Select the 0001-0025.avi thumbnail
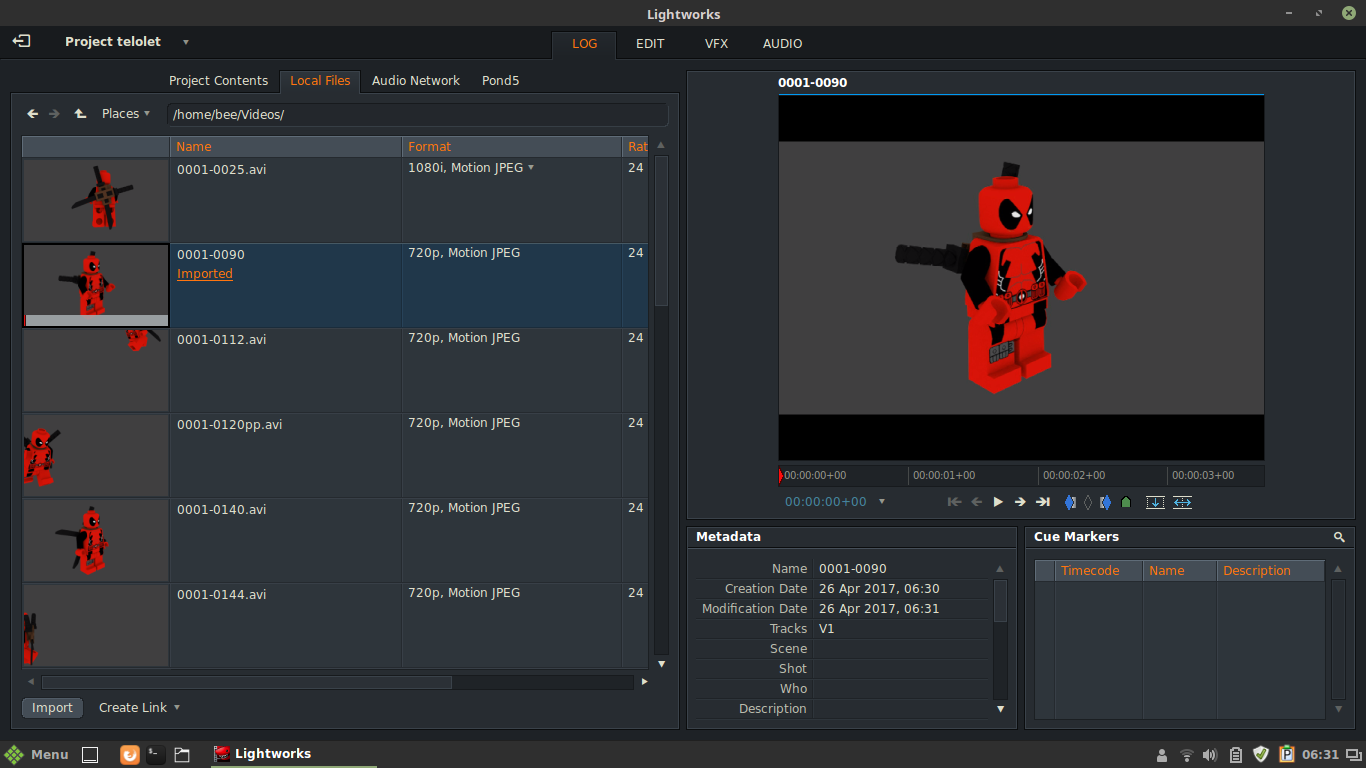 (96, 200)
